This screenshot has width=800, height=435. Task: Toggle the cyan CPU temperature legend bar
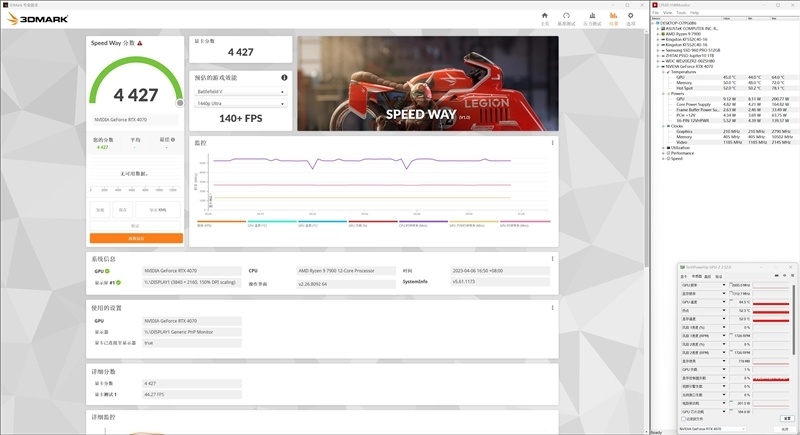272,221
